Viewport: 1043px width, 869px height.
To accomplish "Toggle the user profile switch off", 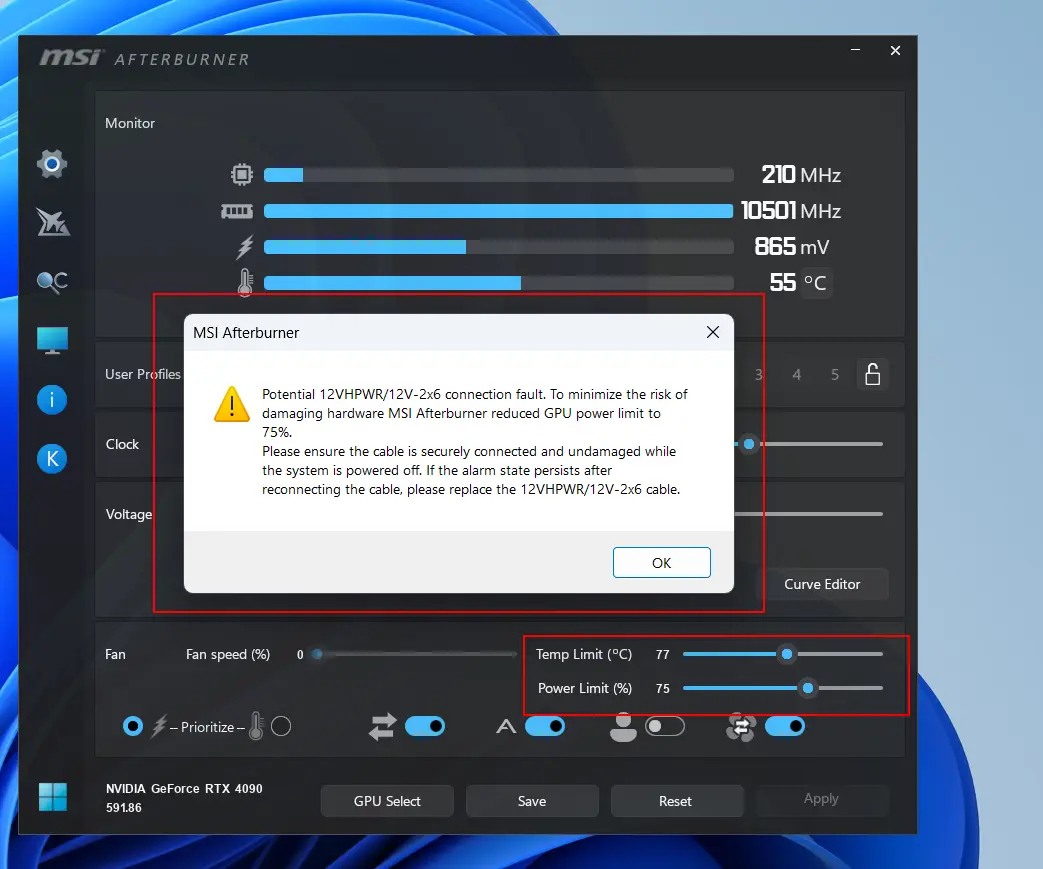I will (665, 727).
